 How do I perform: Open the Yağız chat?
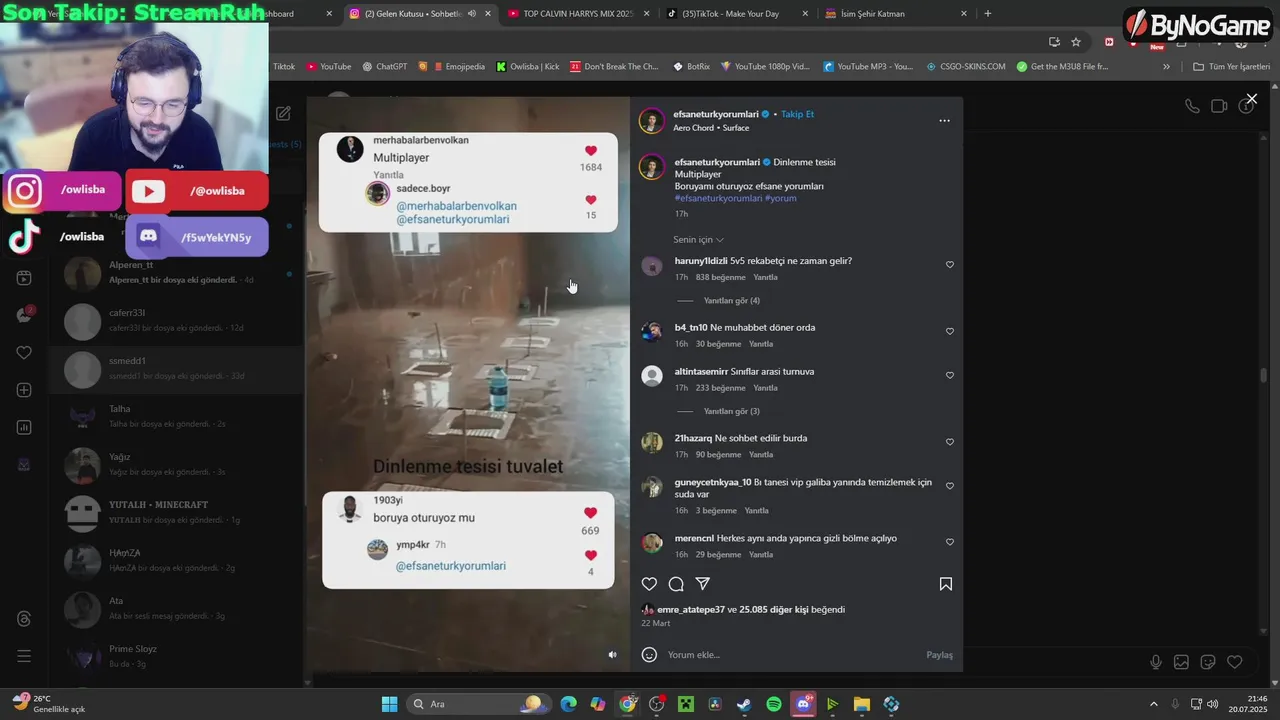[x=178, y=465]
